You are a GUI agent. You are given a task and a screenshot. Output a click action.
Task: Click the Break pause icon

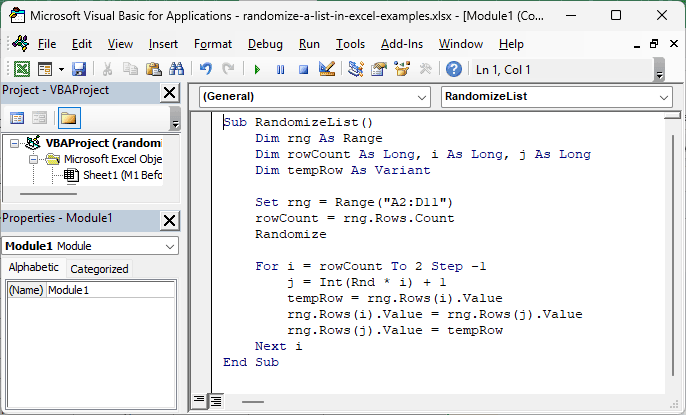[280, 70]
